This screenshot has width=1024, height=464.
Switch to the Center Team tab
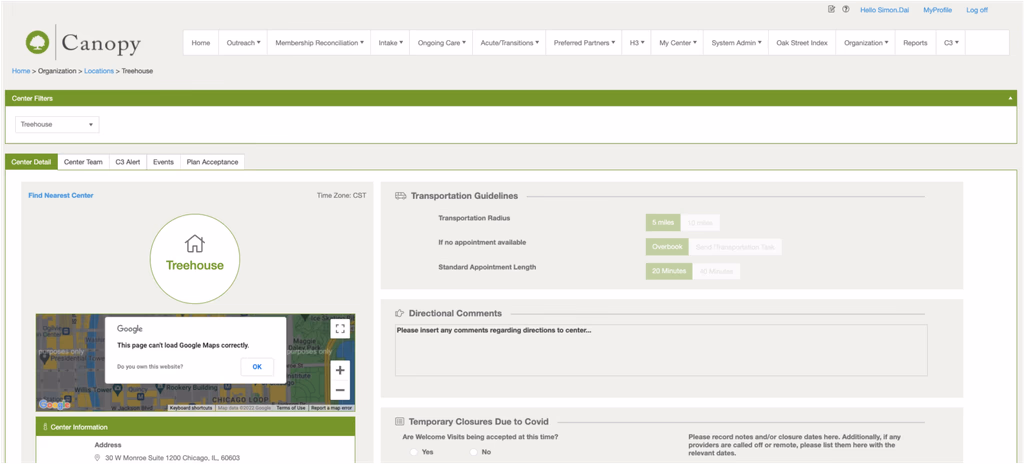[83, 161]
